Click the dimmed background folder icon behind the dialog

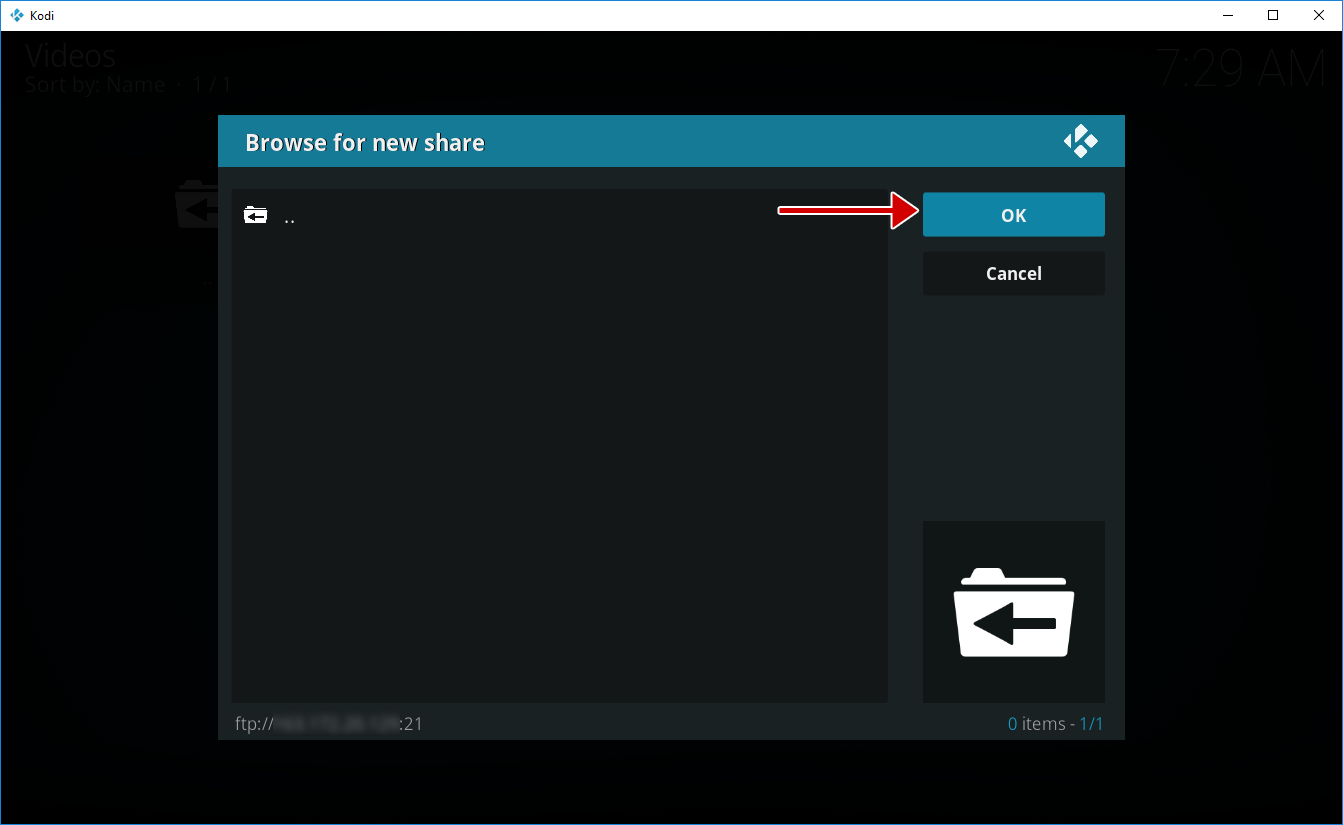(x=196, y=205)
